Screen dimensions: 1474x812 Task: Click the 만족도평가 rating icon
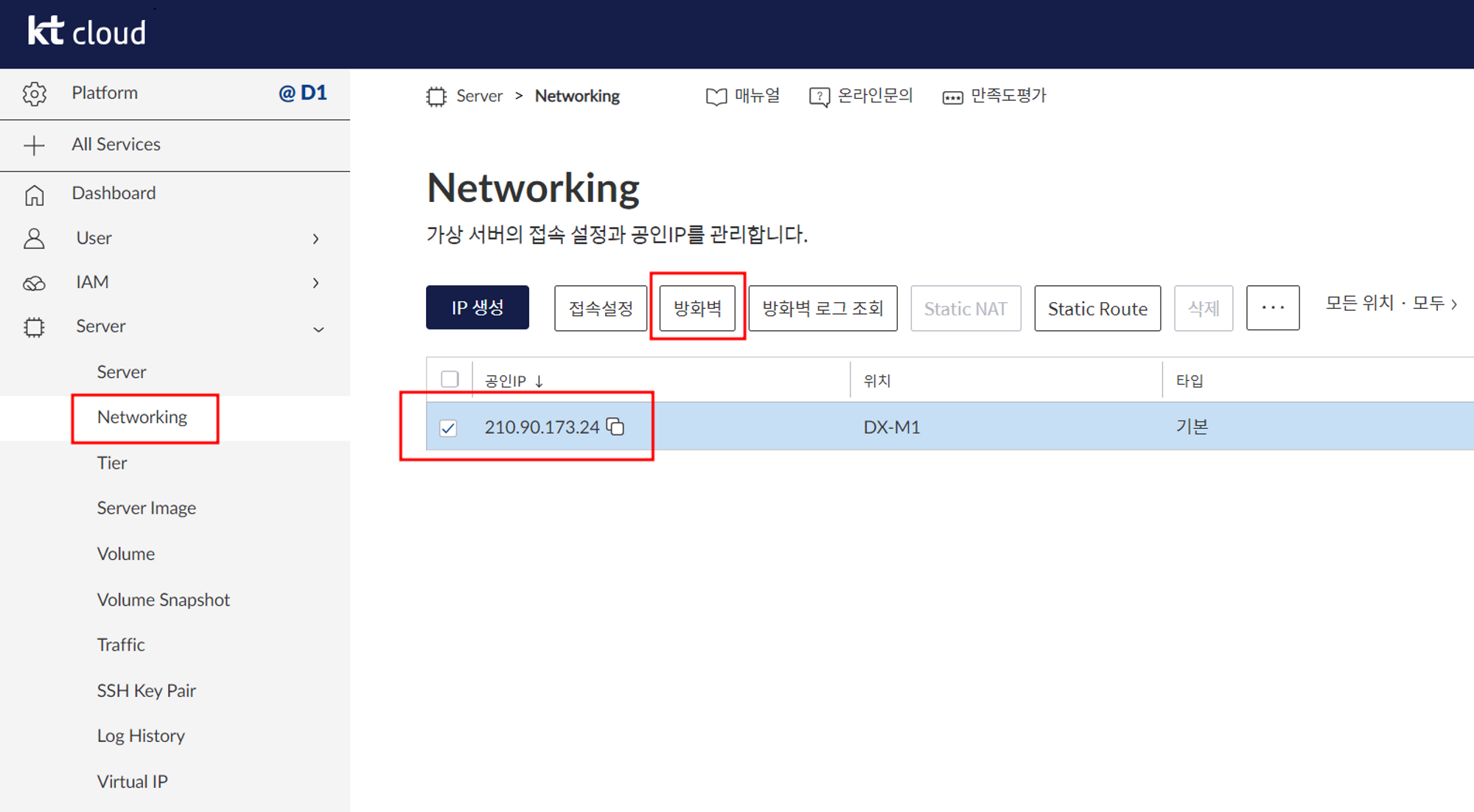coord(952,97)
